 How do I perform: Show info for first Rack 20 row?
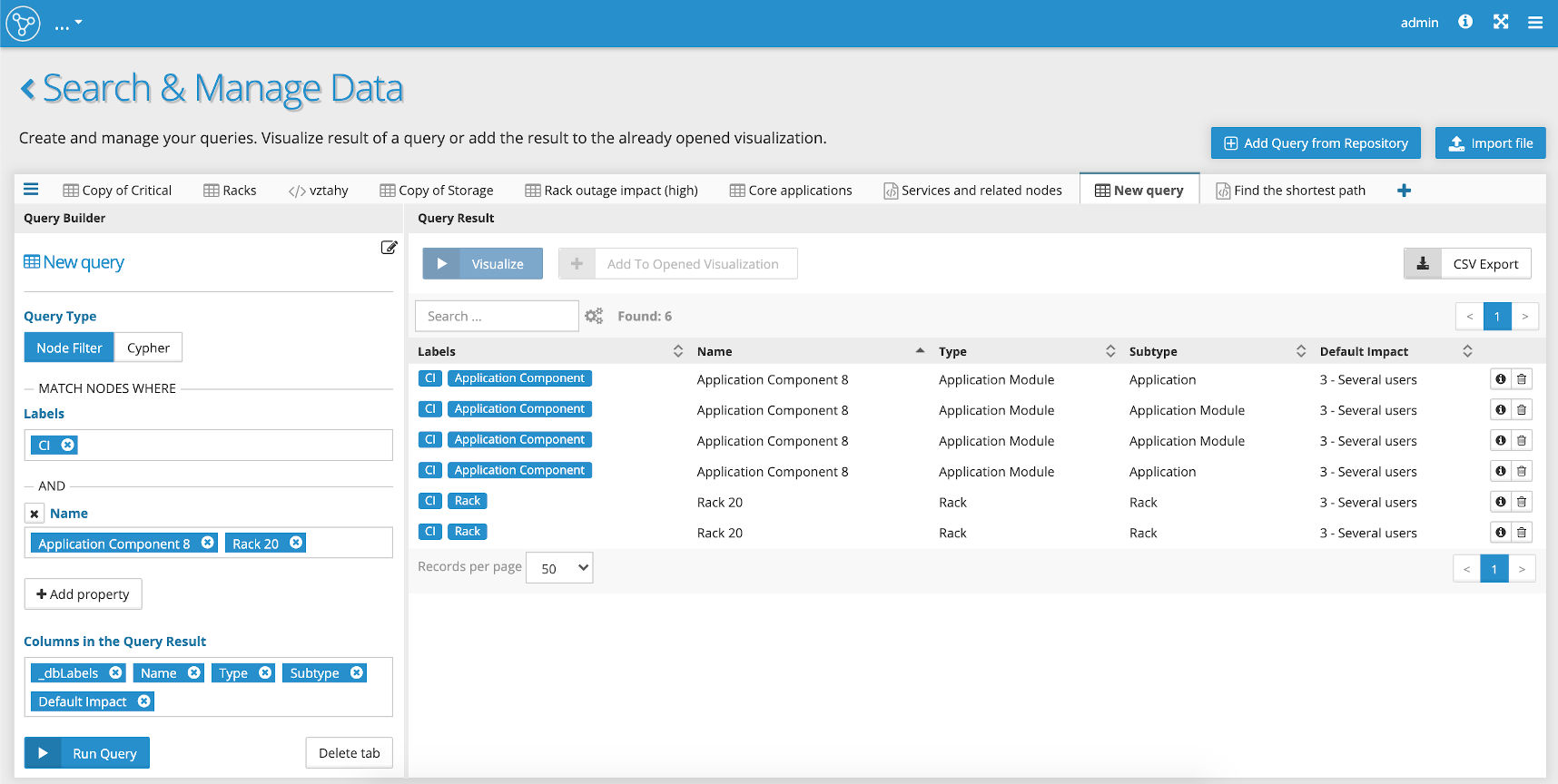click(1501, 502)
